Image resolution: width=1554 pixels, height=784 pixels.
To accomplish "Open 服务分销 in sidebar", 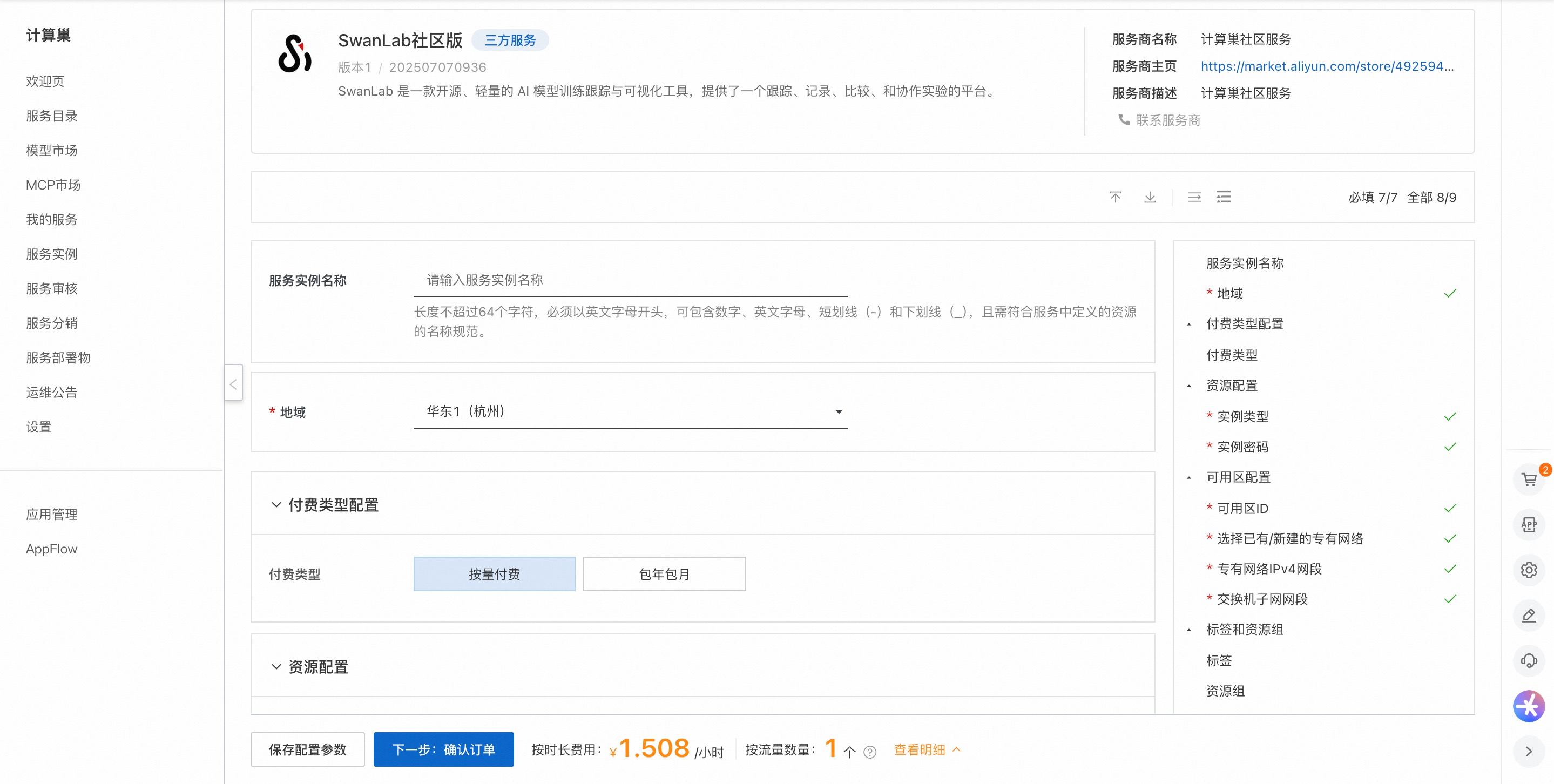I will pos(52,323).
